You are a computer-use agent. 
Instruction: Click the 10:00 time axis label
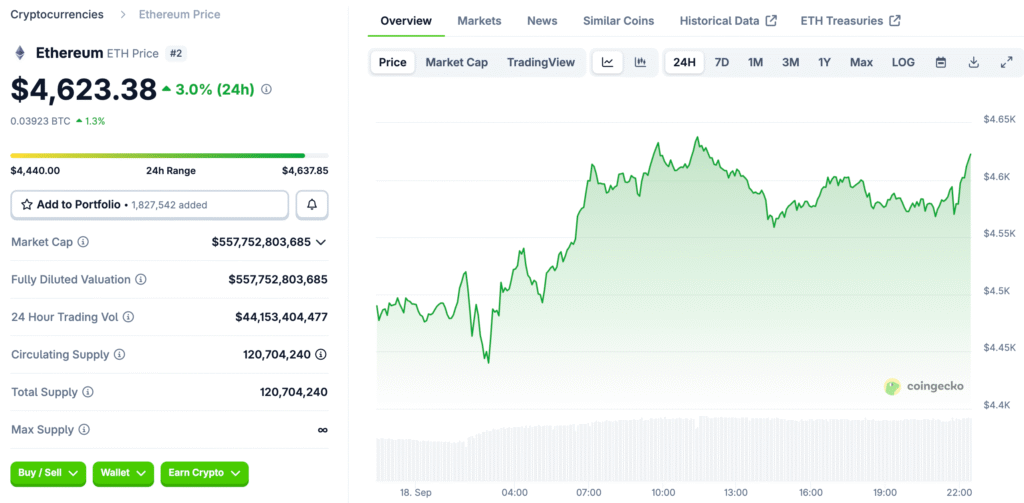664,492
